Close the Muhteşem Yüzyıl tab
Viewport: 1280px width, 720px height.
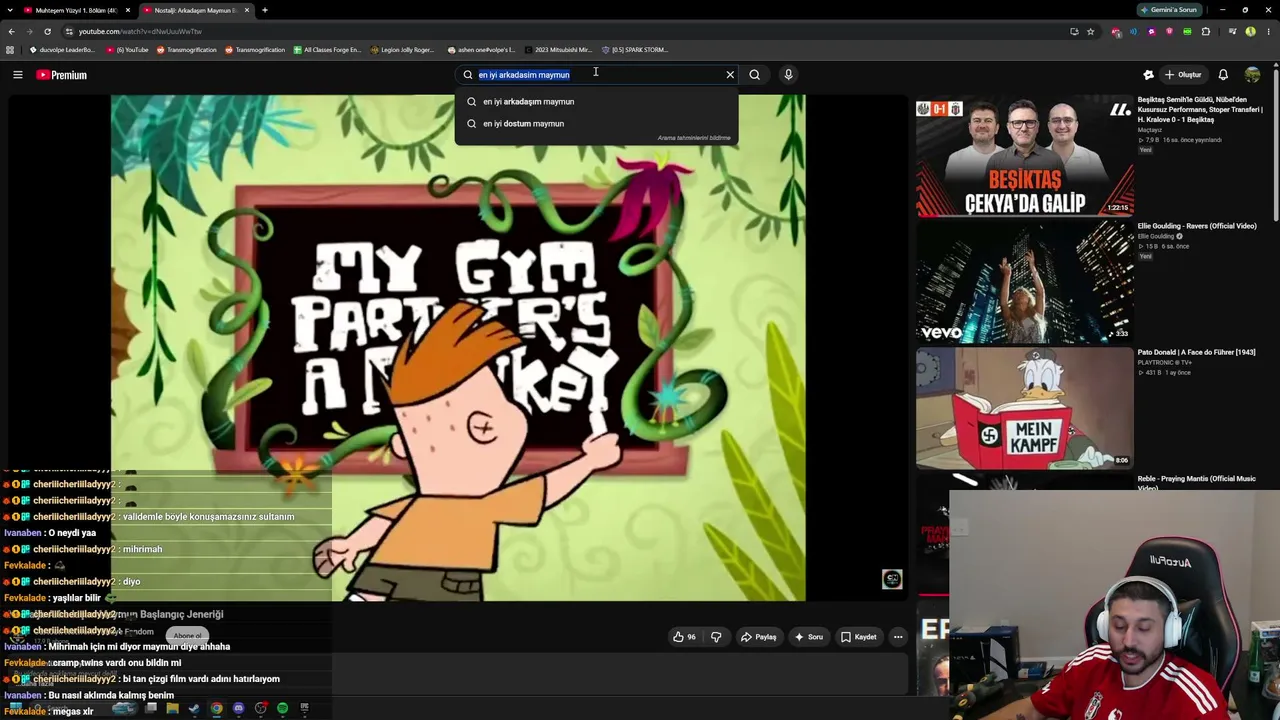point(128,10)
